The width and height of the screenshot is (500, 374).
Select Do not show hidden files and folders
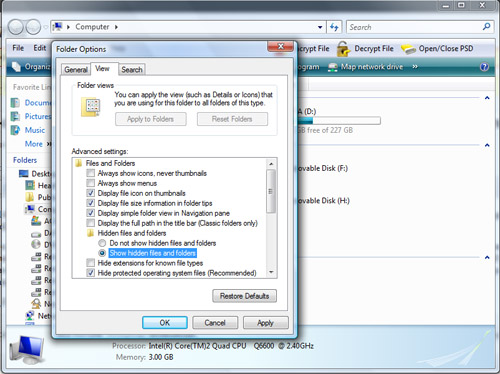102,243
